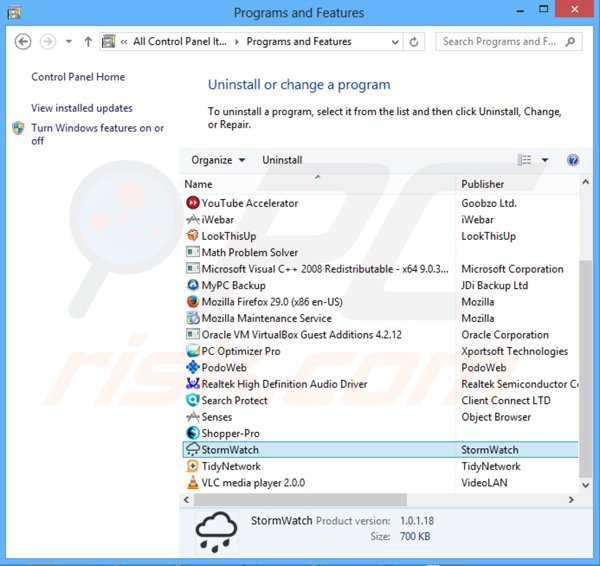Image resolution: width=600 pixels, height=566 pixels.
Task: Refresh the Programs and Features list
Action: 414,42
